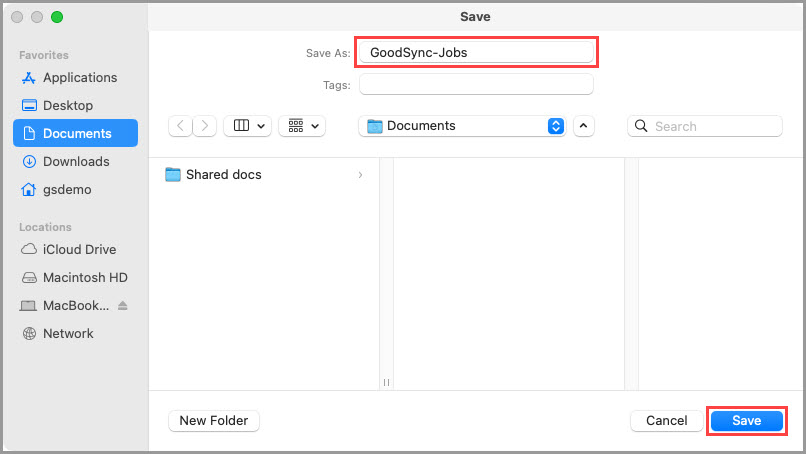
Task: Open the Documents location popup menu
Action: pyautogui.click(x=463, y=126)
